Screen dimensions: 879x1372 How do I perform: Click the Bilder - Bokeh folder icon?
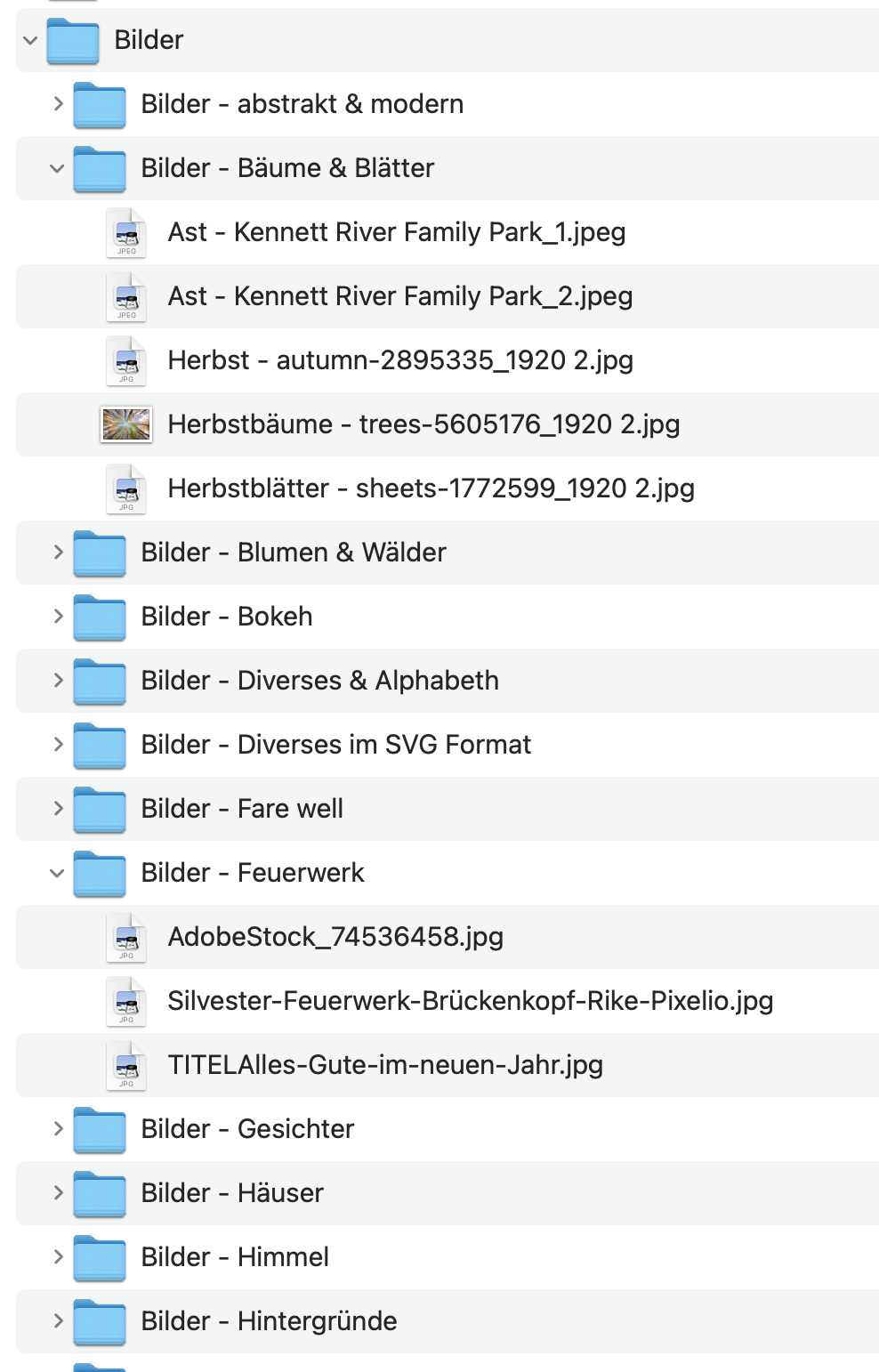click(99, 617)
